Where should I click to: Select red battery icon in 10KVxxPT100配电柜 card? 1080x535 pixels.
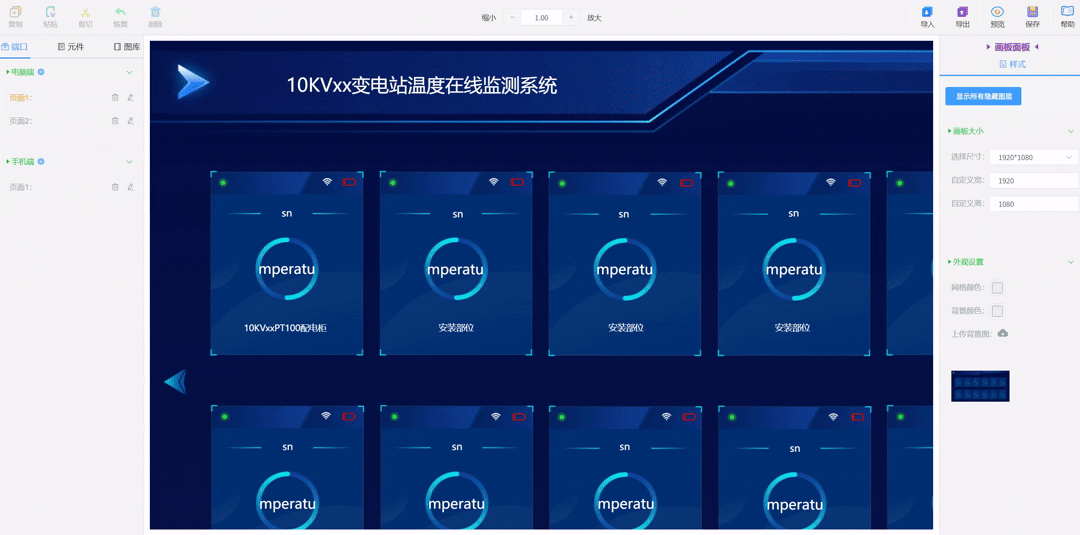pos(349,182)
